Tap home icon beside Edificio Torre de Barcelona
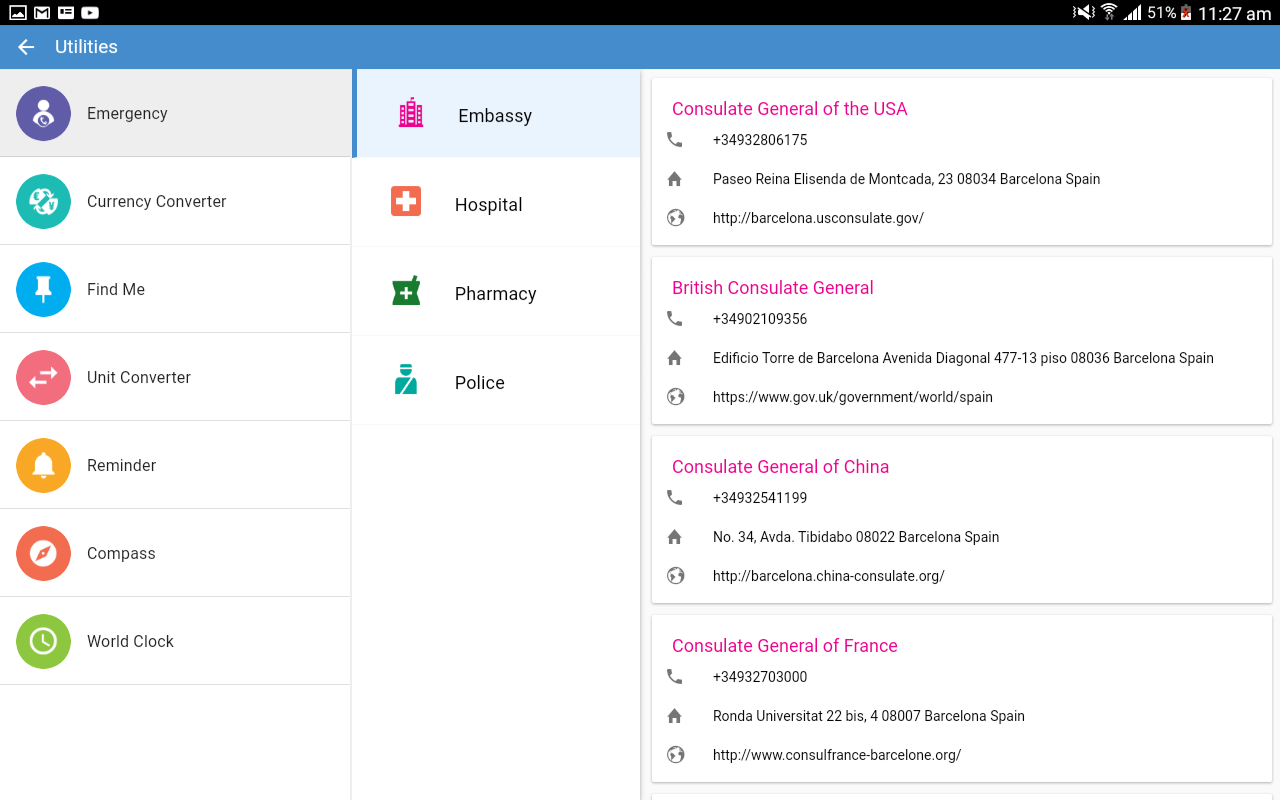This screenshot has width=1280, height=800. click(675, 358)
